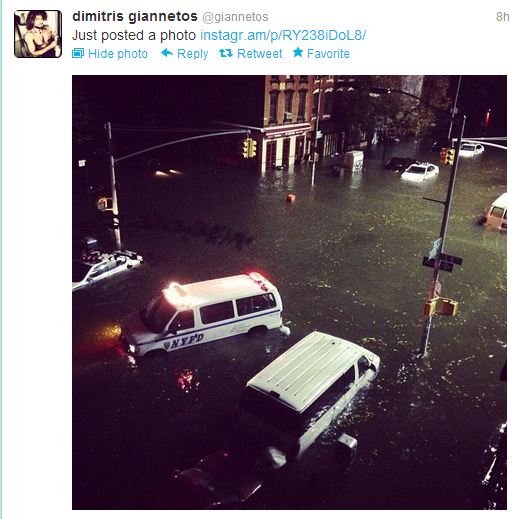Viewport: 521px width, 519px height.
Task: Click the Favorite star icon
Action: 298,52
